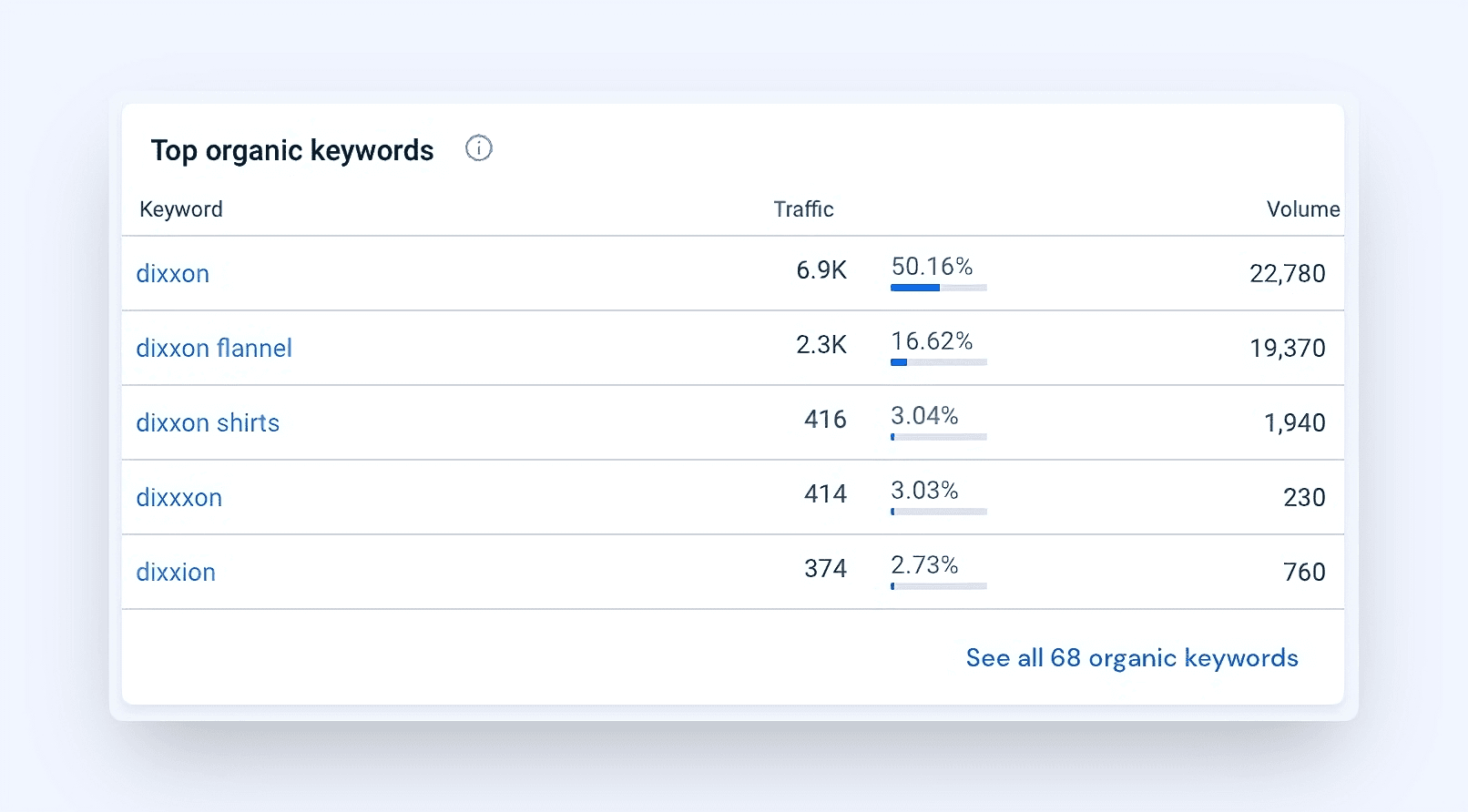Click the 3.03% percentage text
The image size is (1468, 812).
tap(925, 491)
